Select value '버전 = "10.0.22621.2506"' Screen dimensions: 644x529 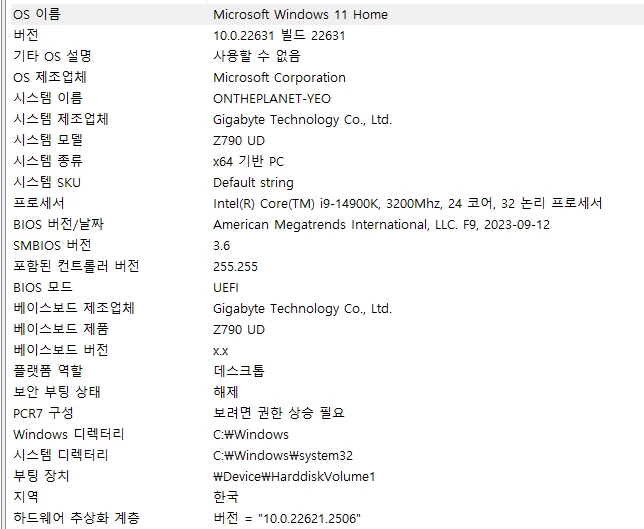tap(287, 518)
